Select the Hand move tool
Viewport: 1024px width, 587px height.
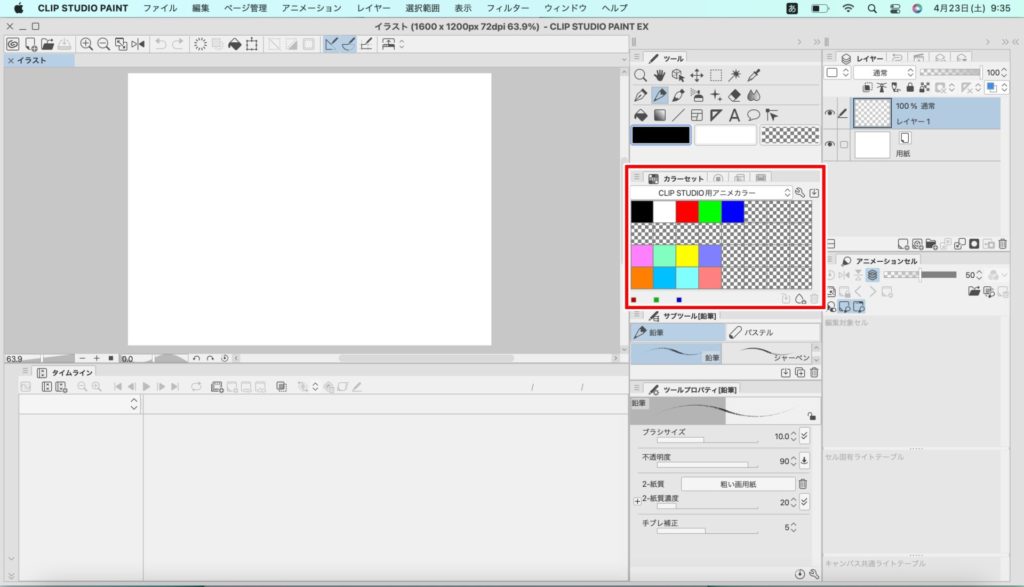[x=660, y=75]
